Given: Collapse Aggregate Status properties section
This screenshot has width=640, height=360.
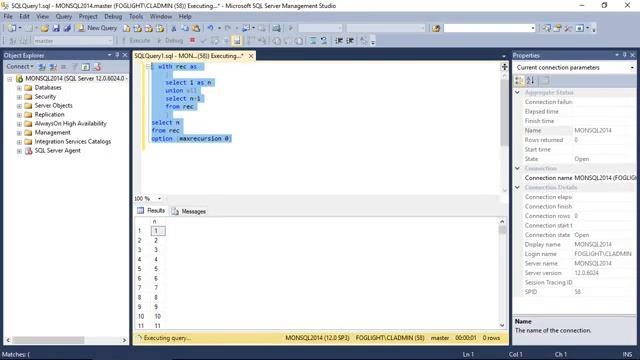Looking at the screenshot, I should [517, 93].
